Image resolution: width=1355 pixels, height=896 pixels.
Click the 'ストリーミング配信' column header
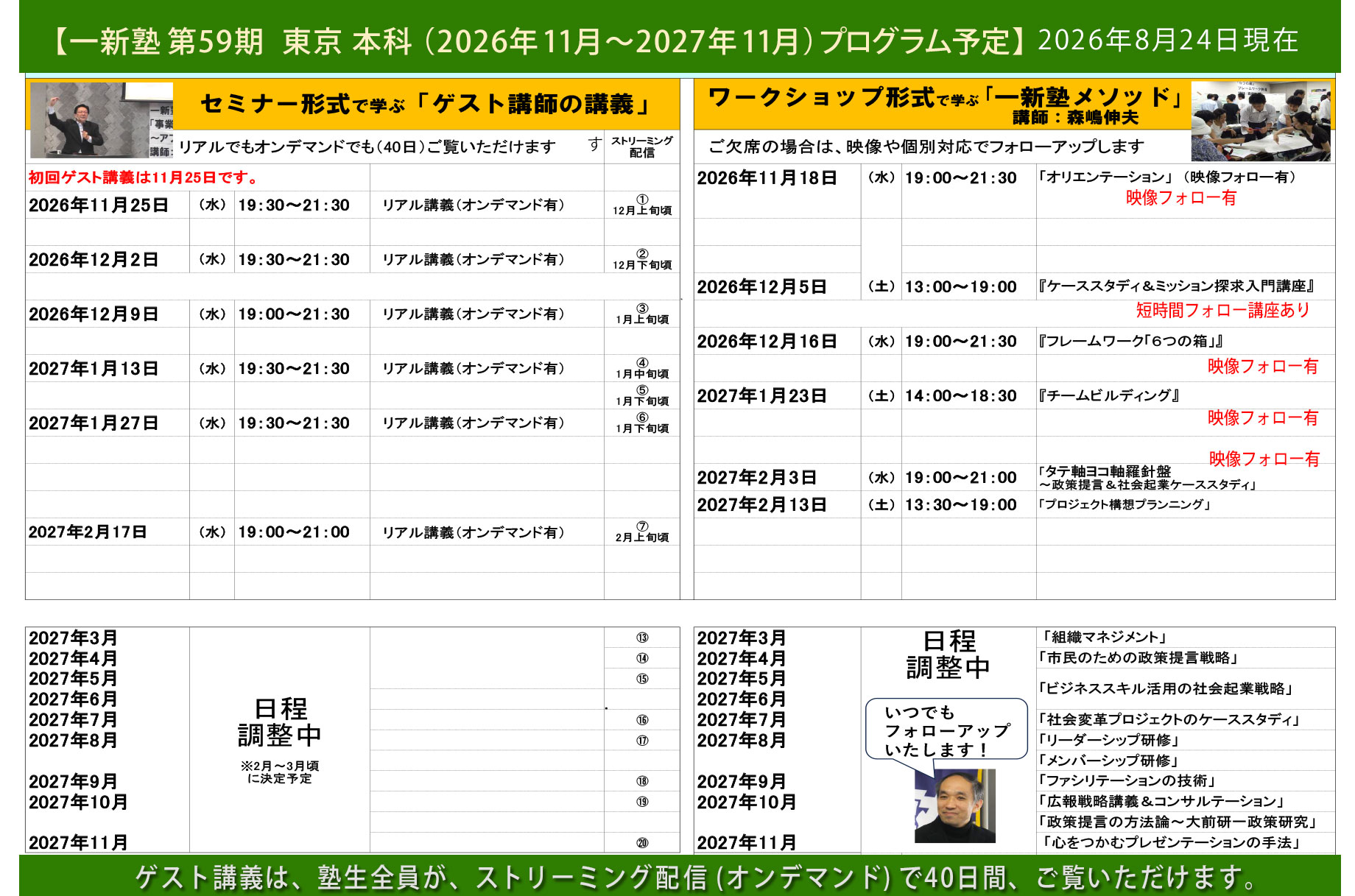(x=642, y=147)
